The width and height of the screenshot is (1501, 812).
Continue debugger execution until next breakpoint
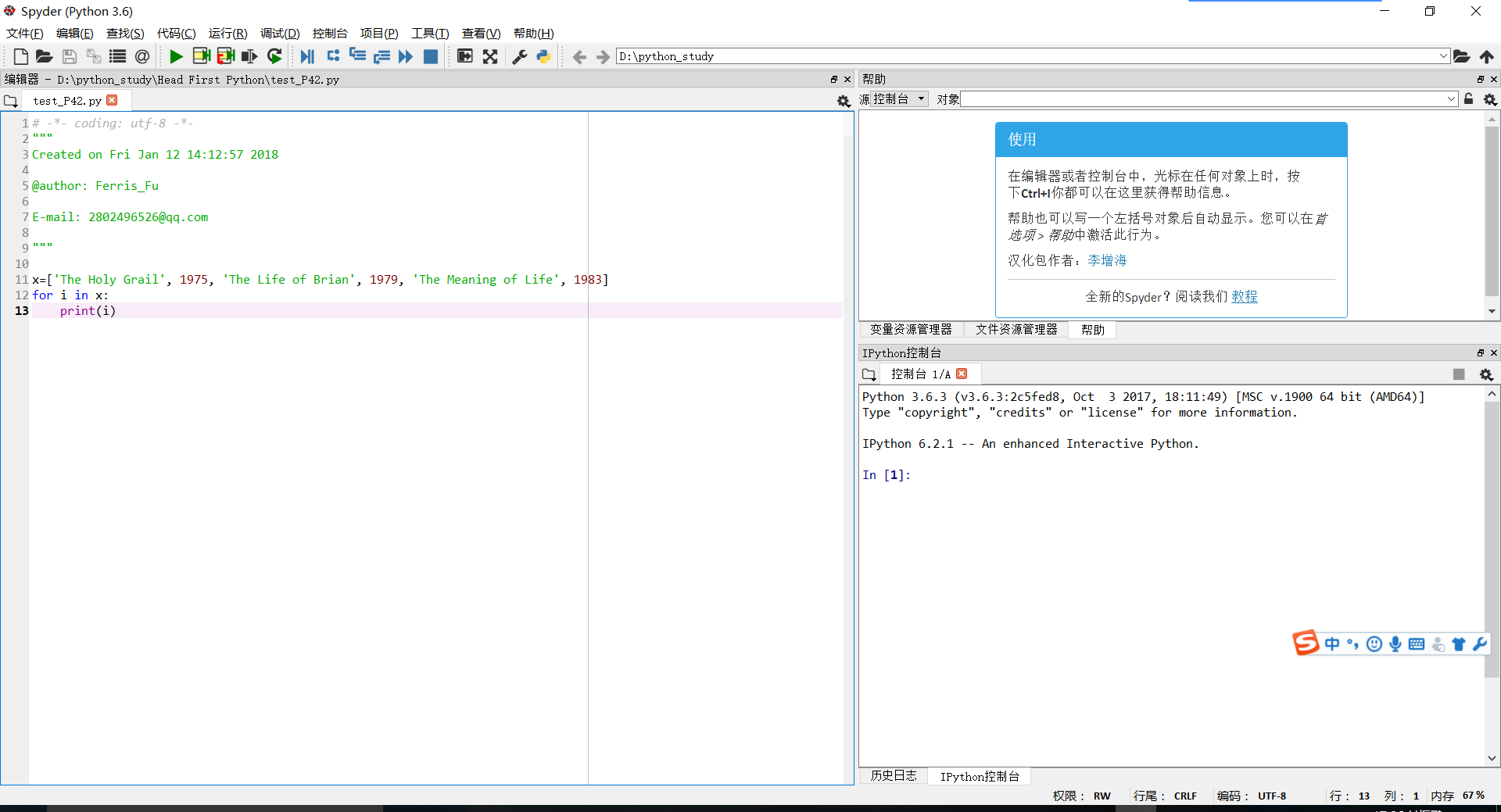coord(406,56)
